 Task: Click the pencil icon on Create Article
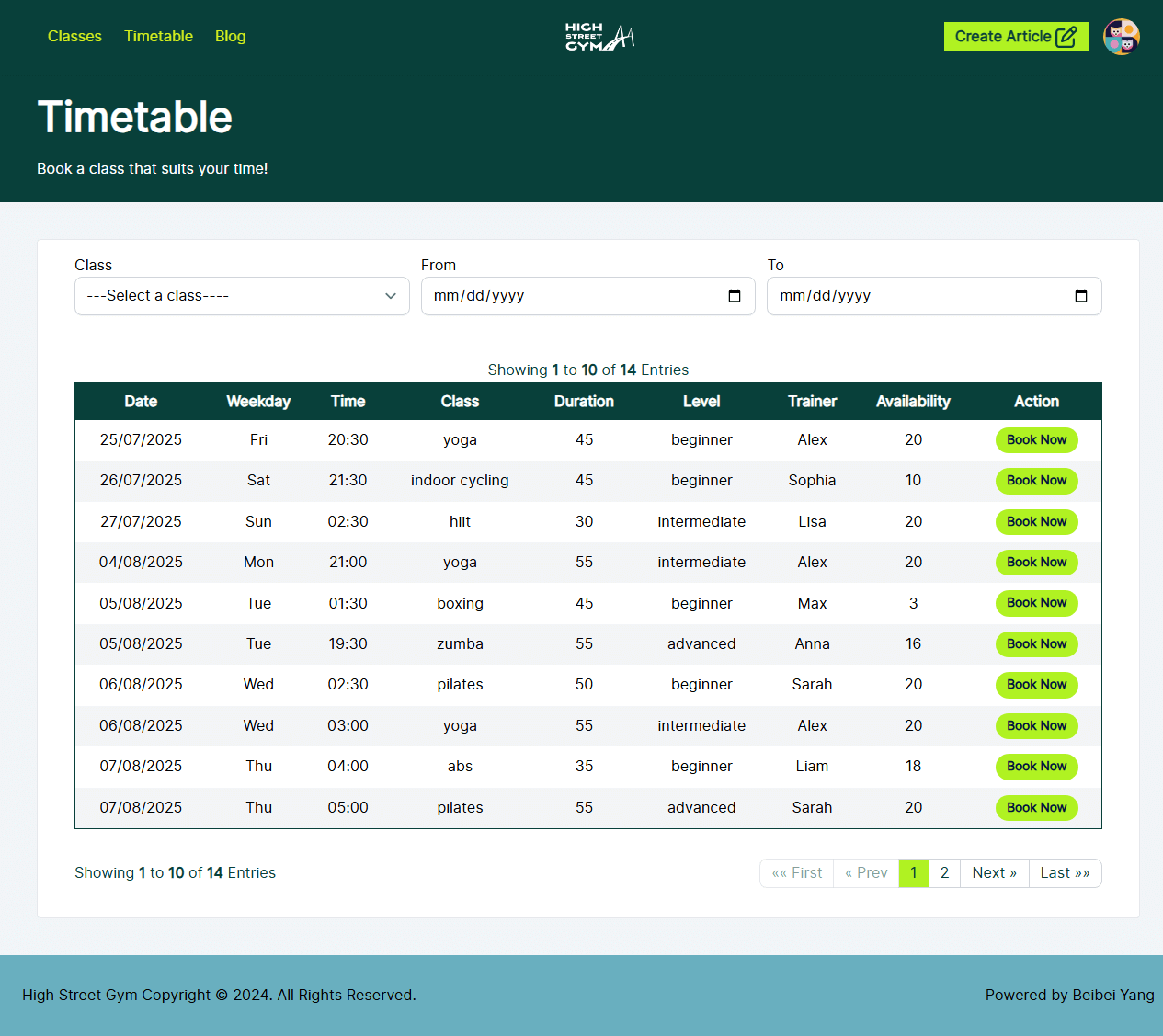pyautogui.click(x=1066, y=37)
